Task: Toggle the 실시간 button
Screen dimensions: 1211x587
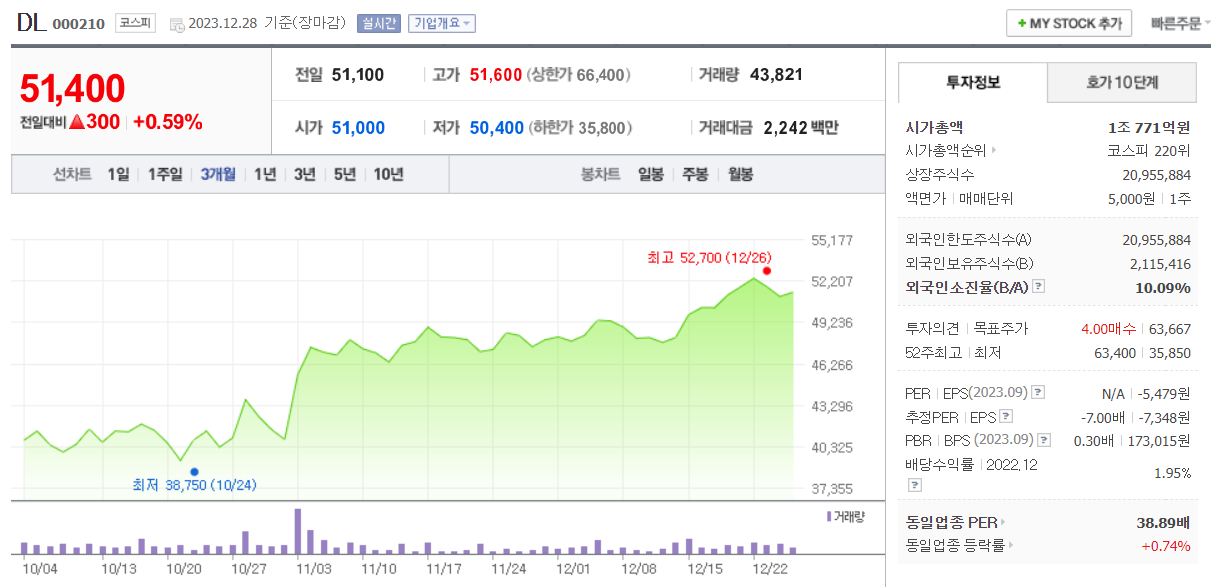Action: pos(379,23)
